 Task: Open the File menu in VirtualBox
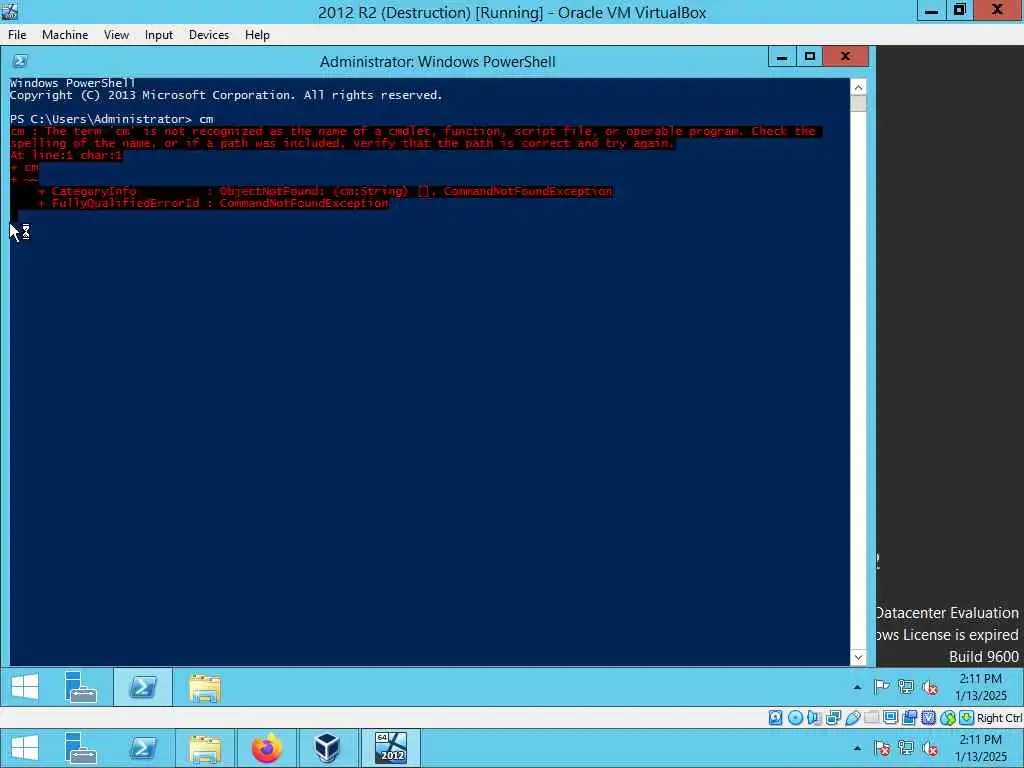(x=17, y=35)
